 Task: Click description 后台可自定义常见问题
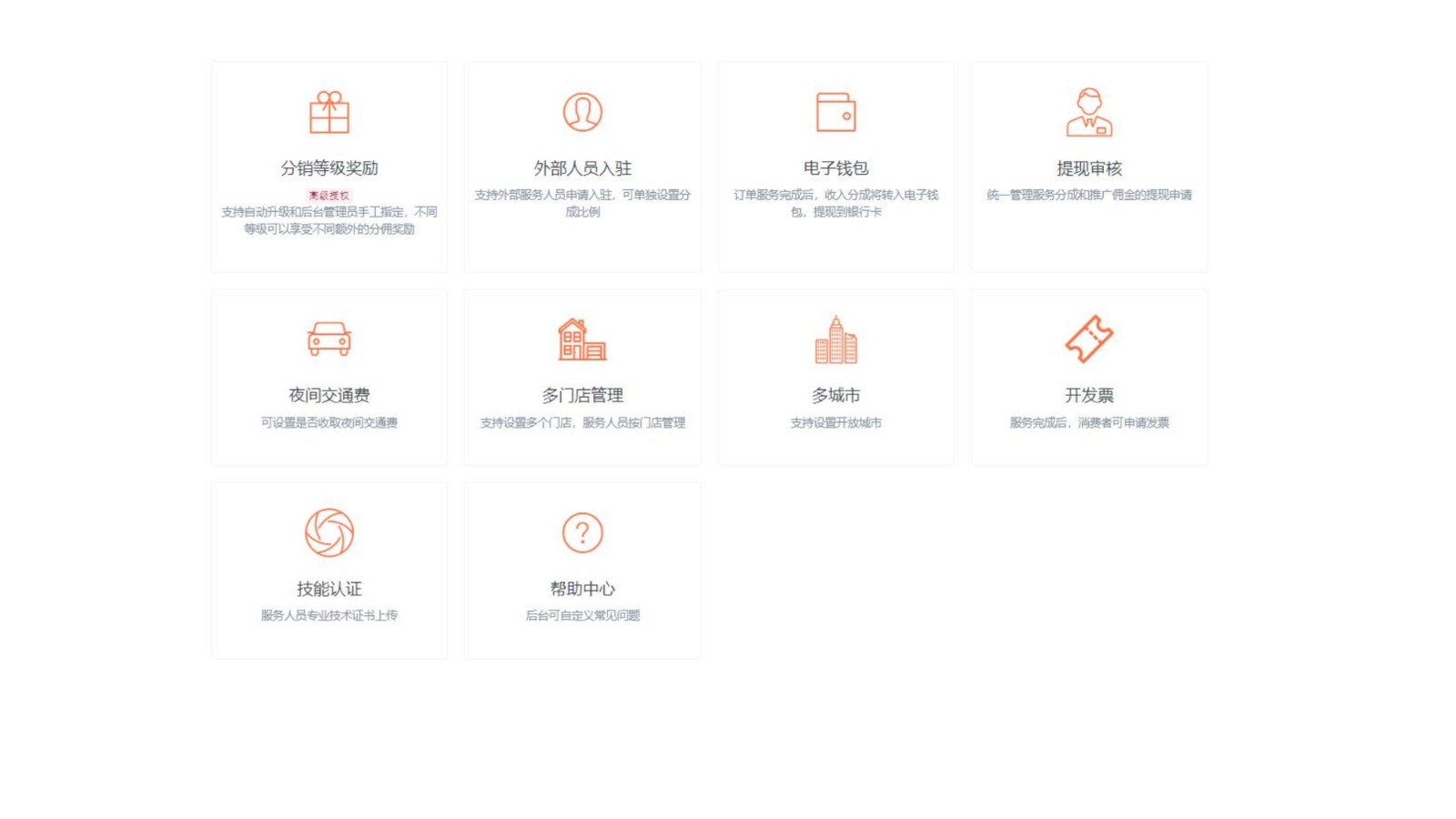click(x=582, y=615)
